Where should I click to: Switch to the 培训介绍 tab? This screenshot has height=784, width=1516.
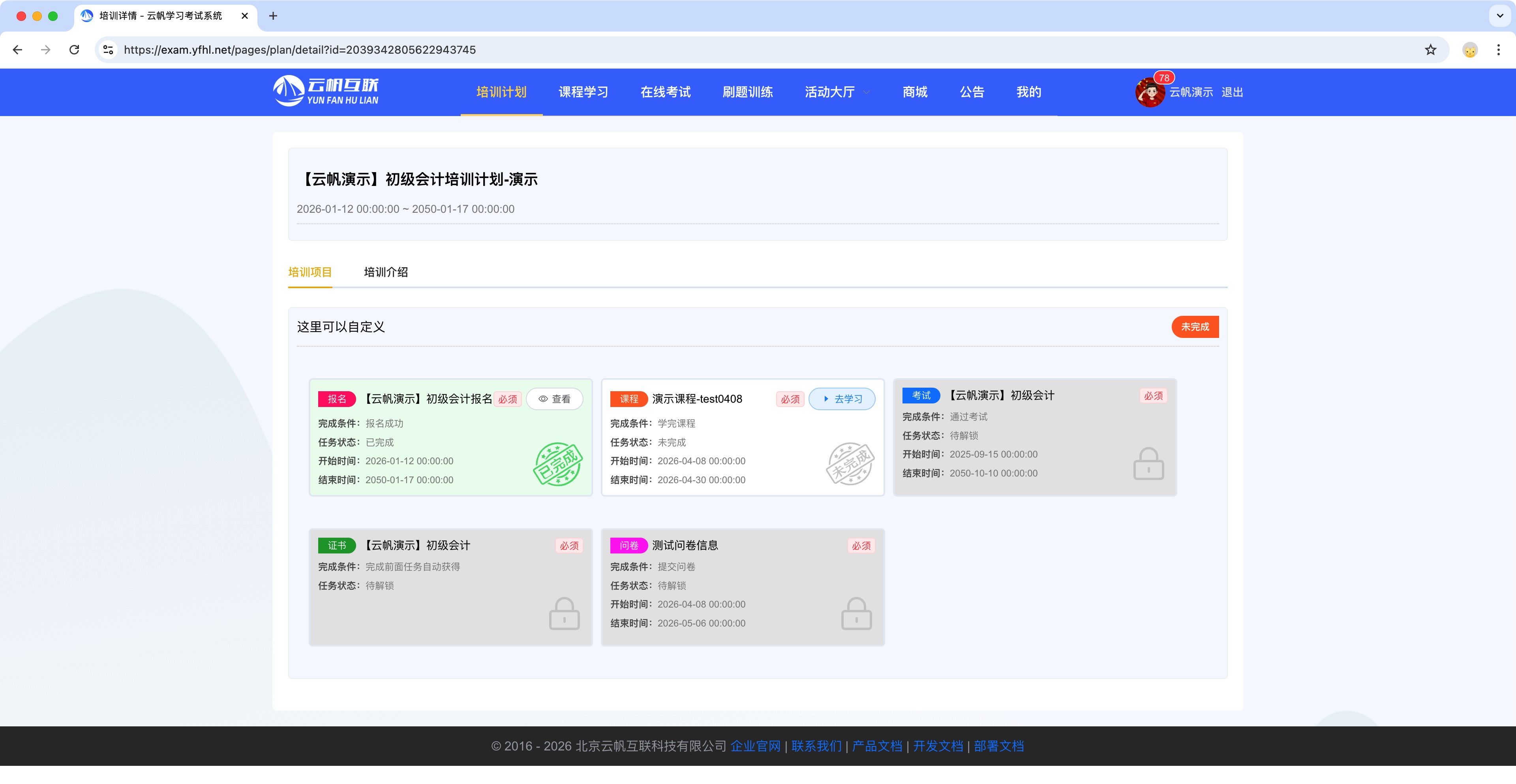(385, 272)
